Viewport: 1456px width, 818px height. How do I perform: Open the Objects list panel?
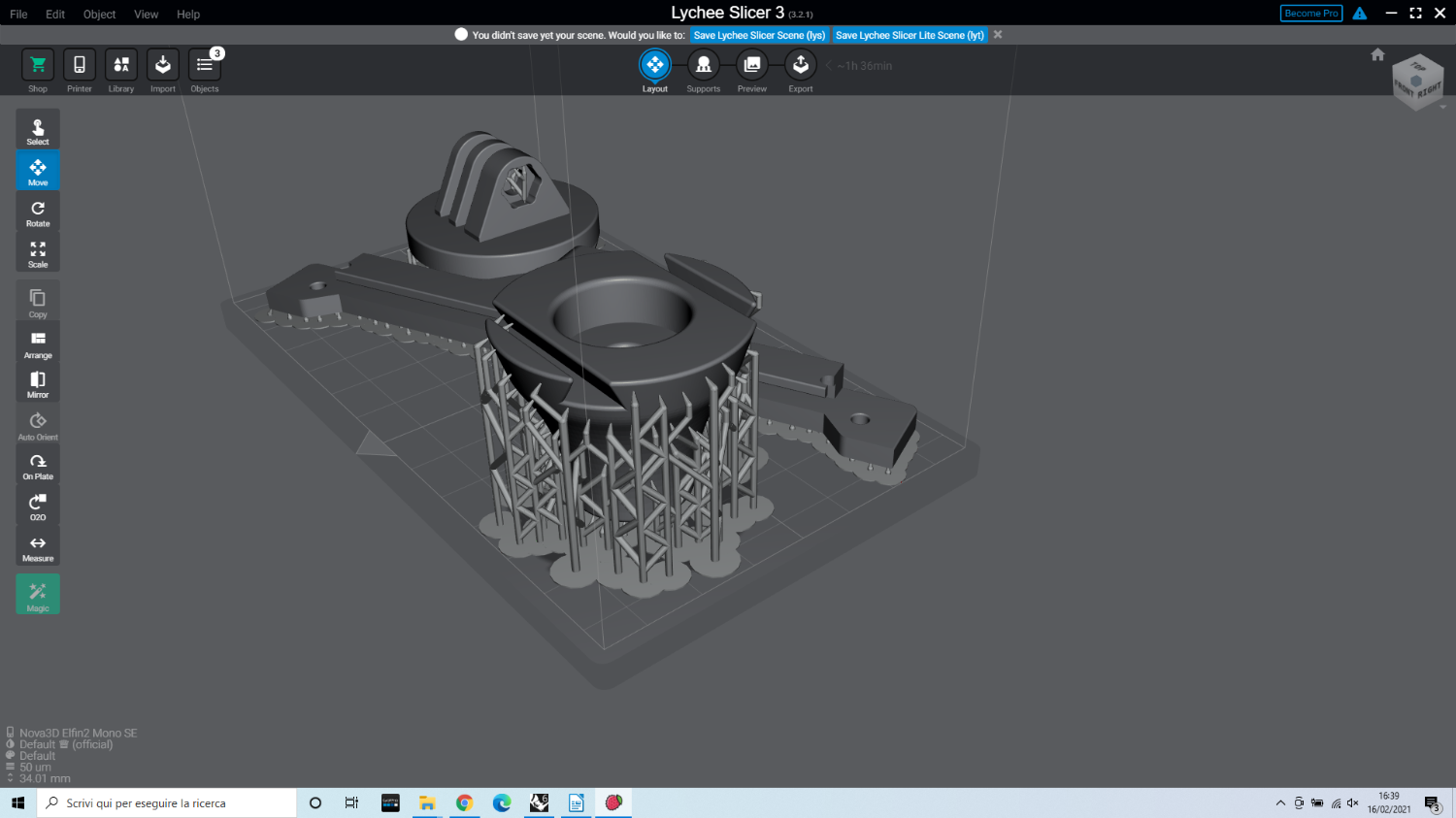(204, 66)
